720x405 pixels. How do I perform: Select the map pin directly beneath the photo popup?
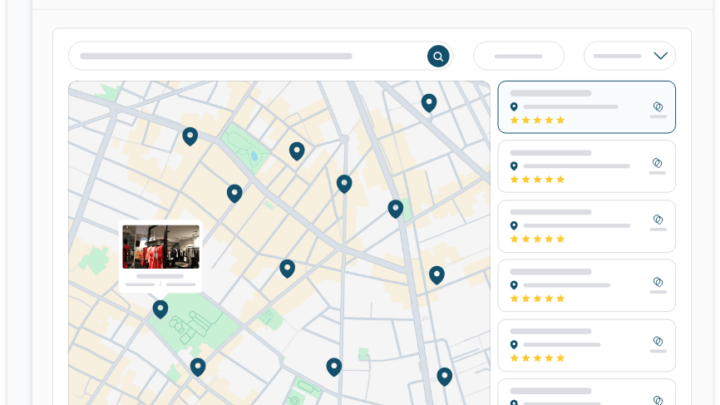pos(160,309)
